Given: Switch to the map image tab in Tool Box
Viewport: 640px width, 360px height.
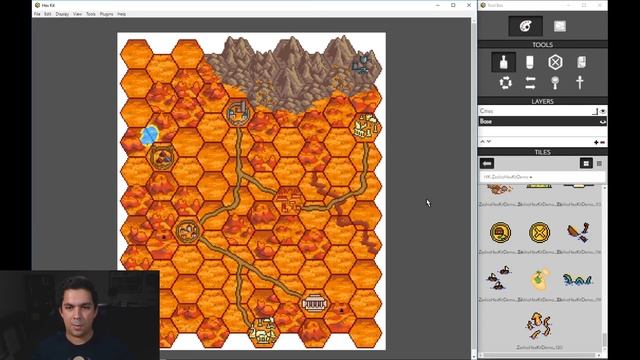Looking at the screenshot, I should click(560, 26).
